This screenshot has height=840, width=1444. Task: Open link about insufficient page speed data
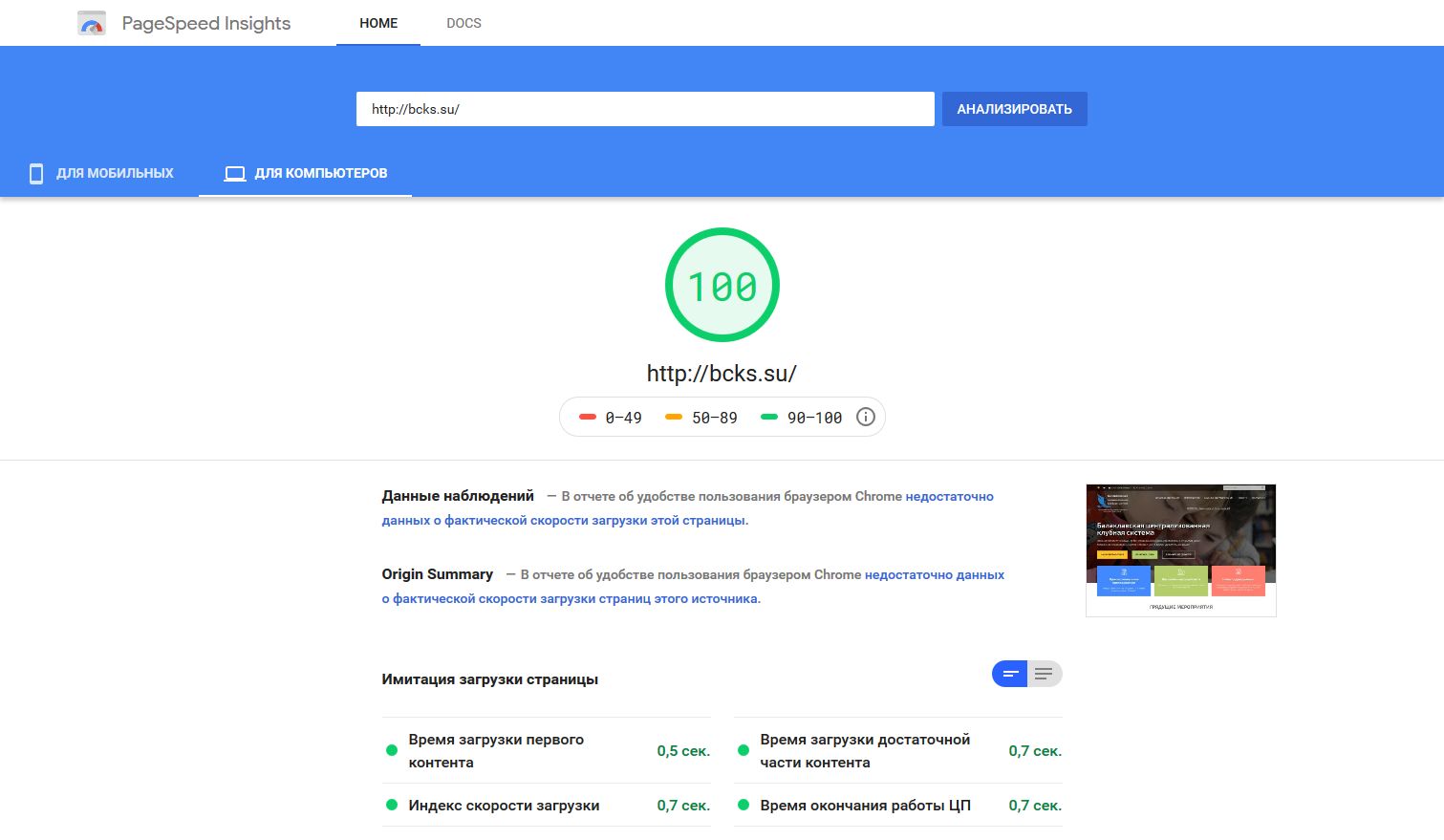pyautogui.click(x=688, y=508)
